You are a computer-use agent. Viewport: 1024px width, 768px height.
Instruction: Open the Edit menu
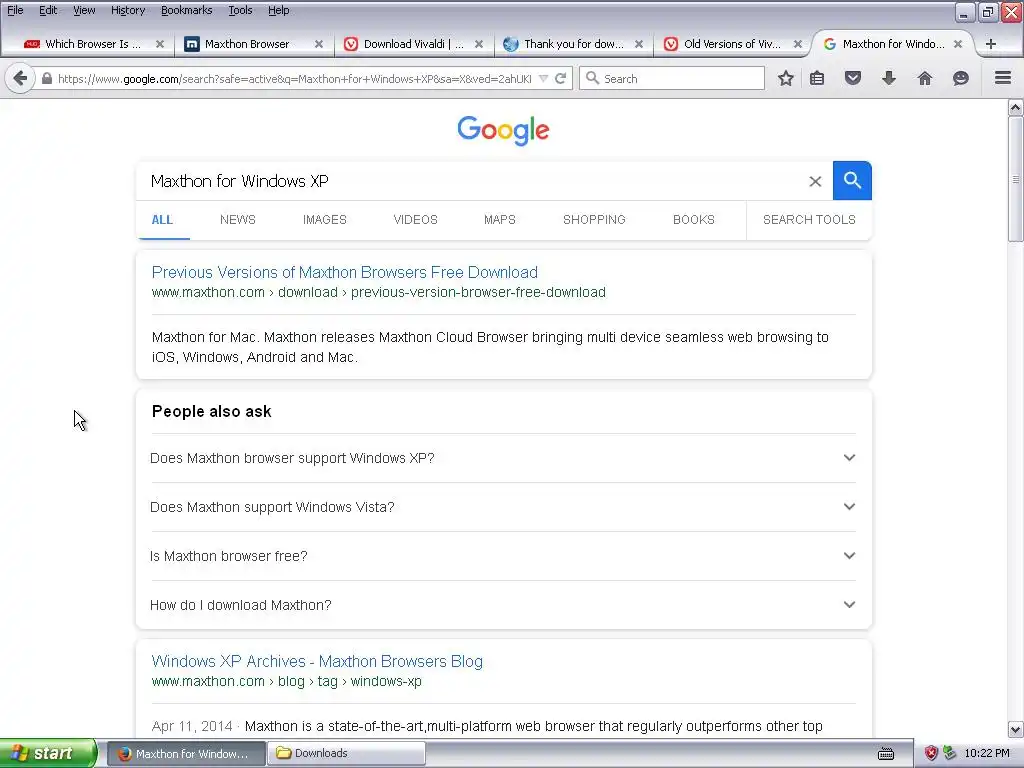48,10
